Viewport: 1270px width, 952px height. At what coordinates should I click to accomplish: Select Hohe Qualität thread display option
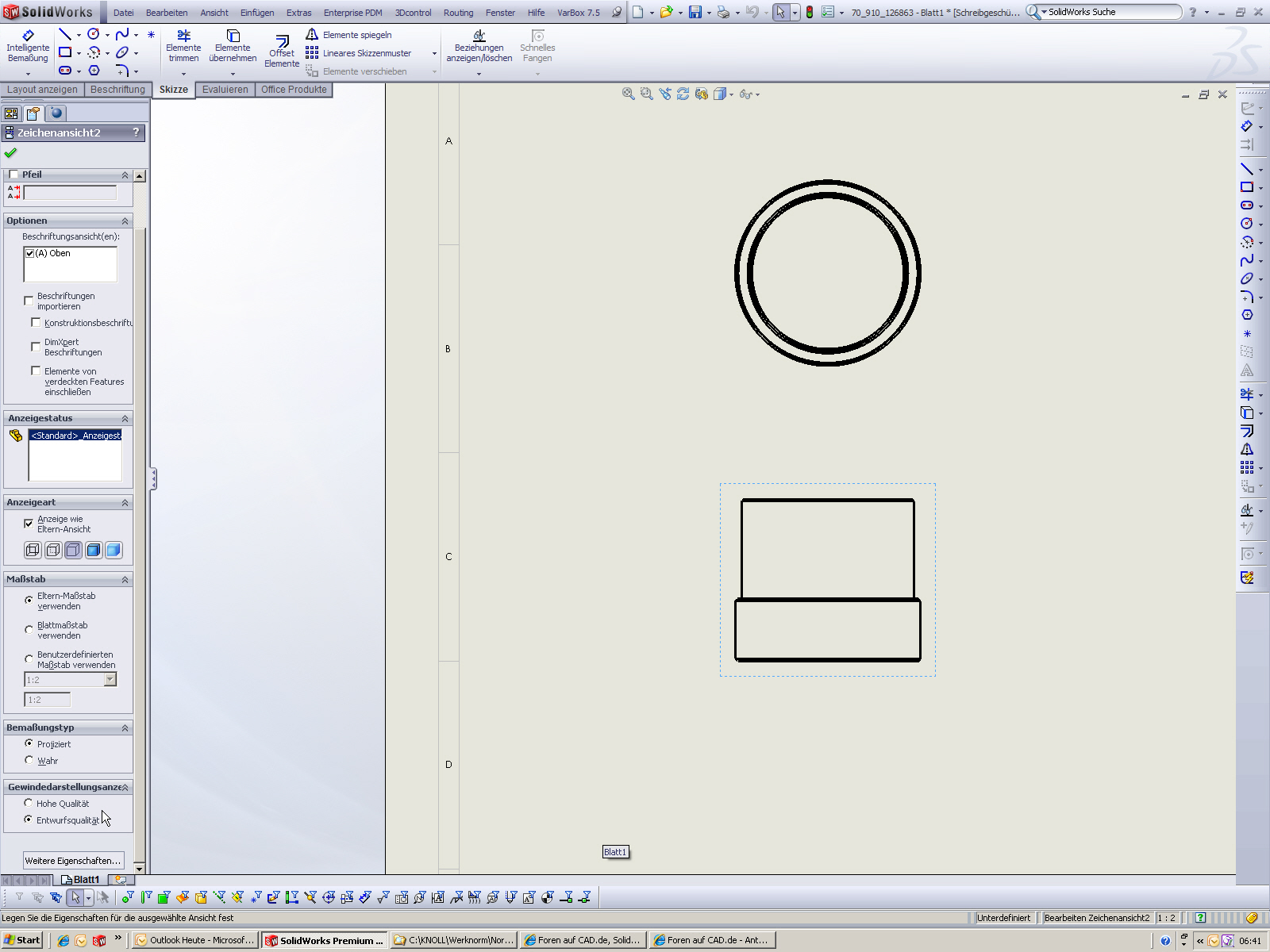pos(29,804)
